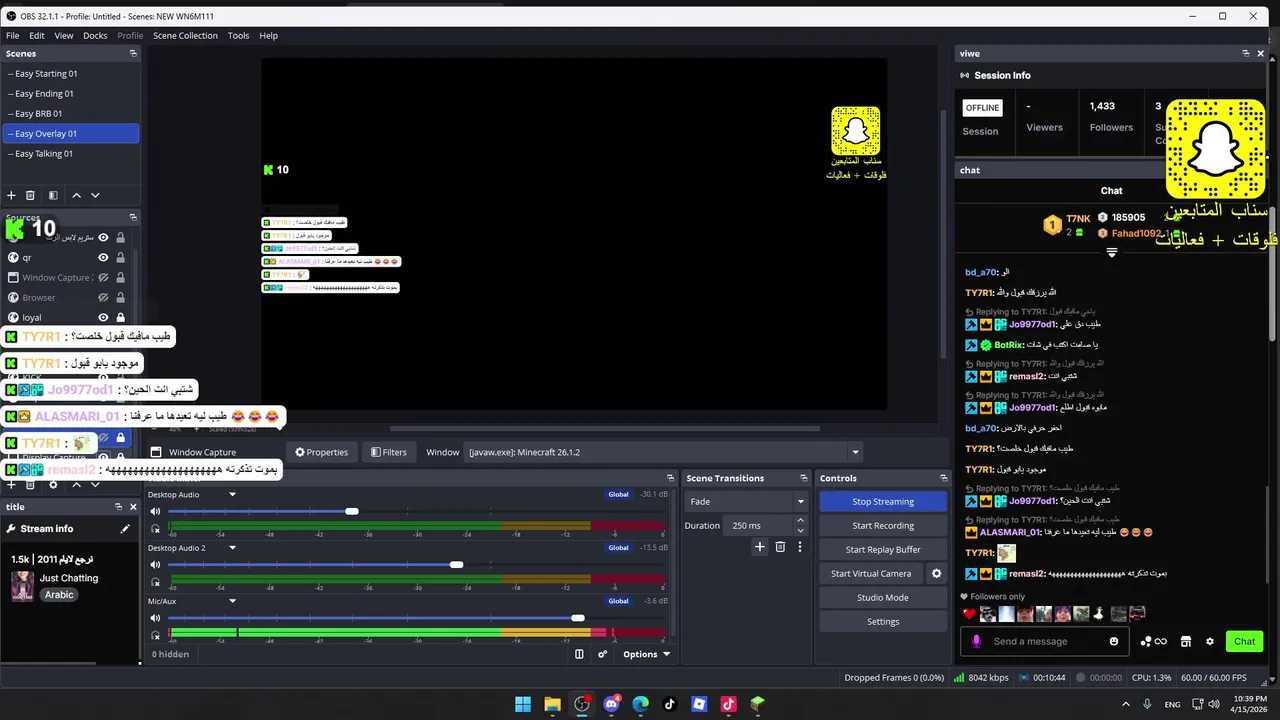Image resolution: width=1280 pixels, height=720 pixels.
Task: Click Start Replay Buffer
Action: 883,549
